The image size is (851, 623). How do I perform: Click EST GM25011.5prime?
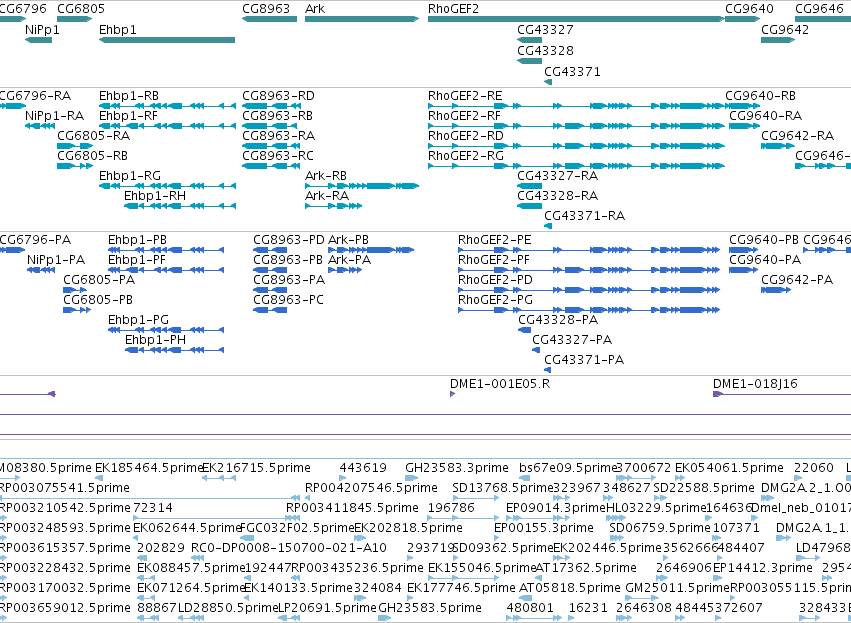click(x=677, y=588)
